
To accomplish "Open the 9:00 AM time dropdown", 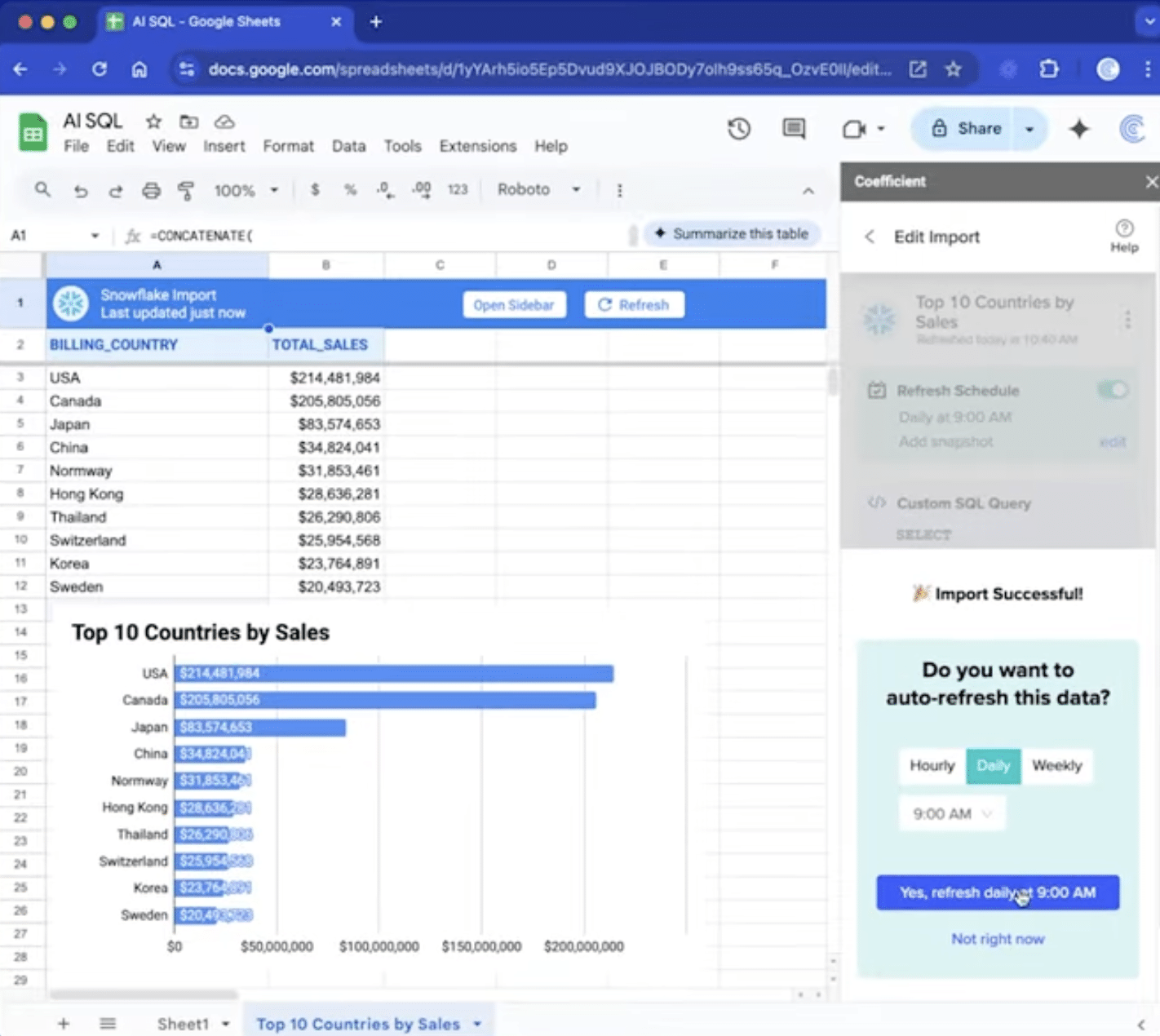I will click(x=951, y=813).
